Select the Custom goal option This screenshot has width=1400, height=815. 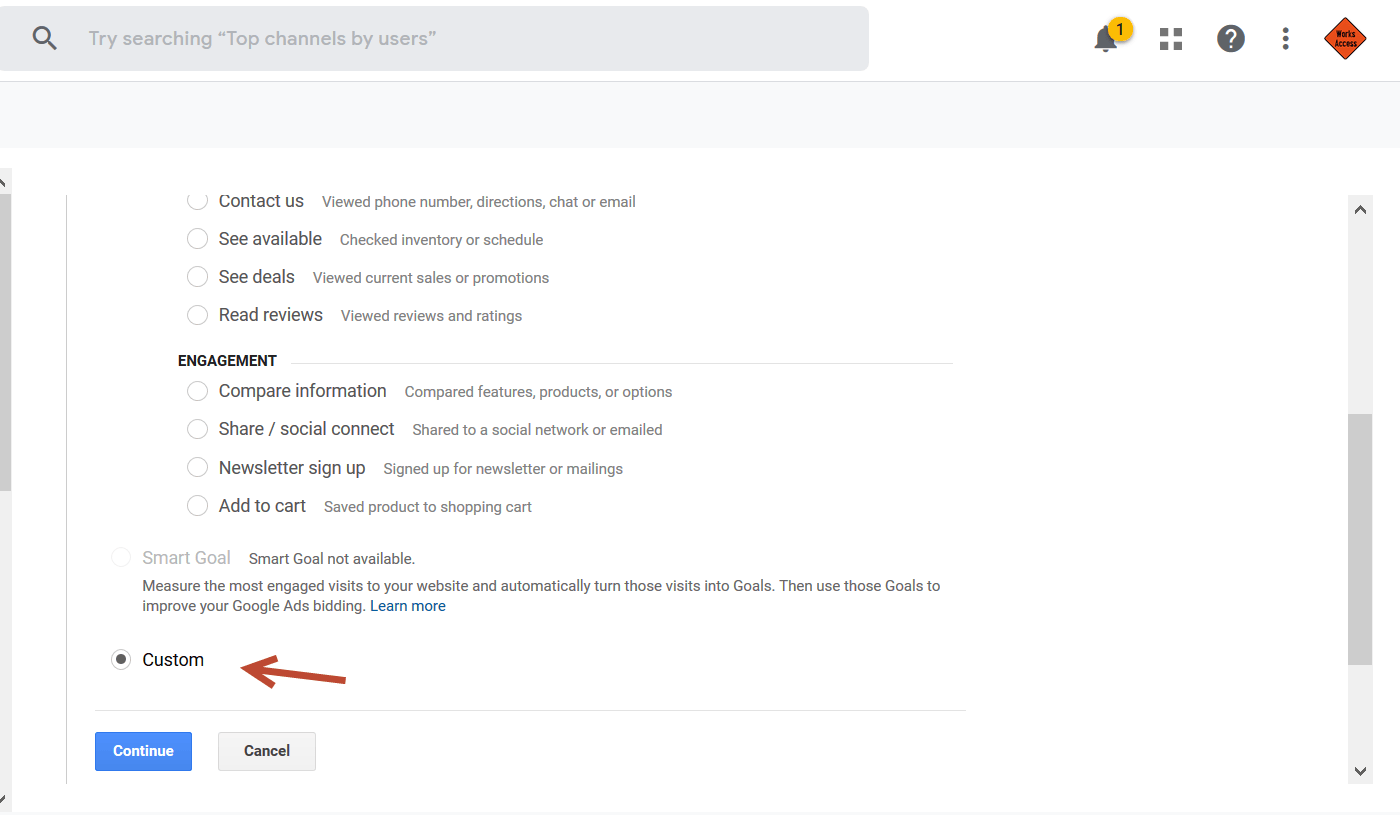[x=121, y=659]
